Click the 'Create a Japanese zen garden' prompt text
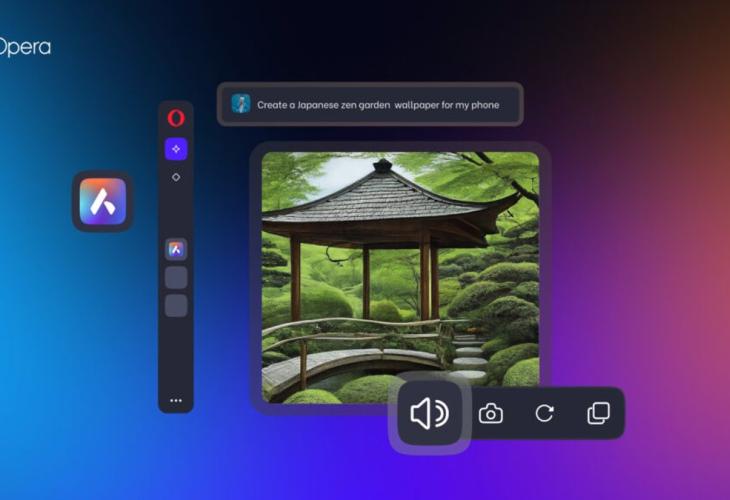 [328, 104]
